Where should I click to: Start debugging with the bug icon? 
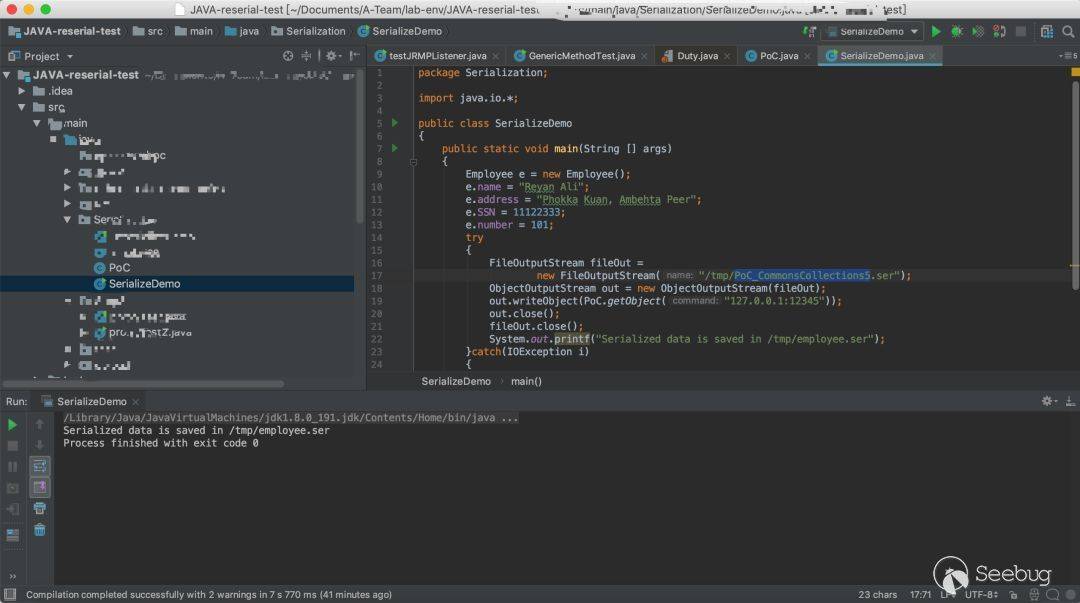pos(957,31)
